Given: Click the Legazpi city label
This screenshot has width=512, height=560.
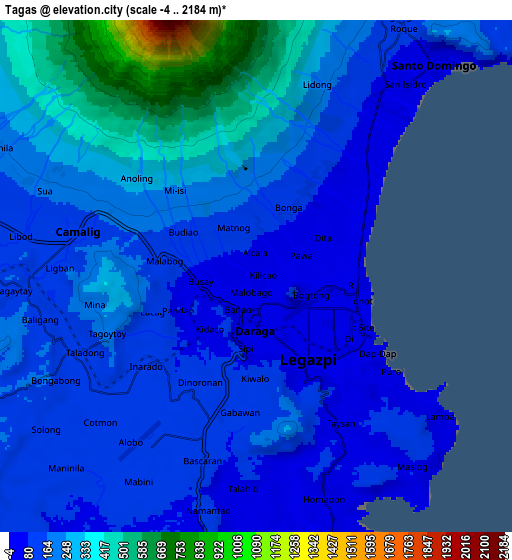Looking at the screenshot, I should click(308, 360).
